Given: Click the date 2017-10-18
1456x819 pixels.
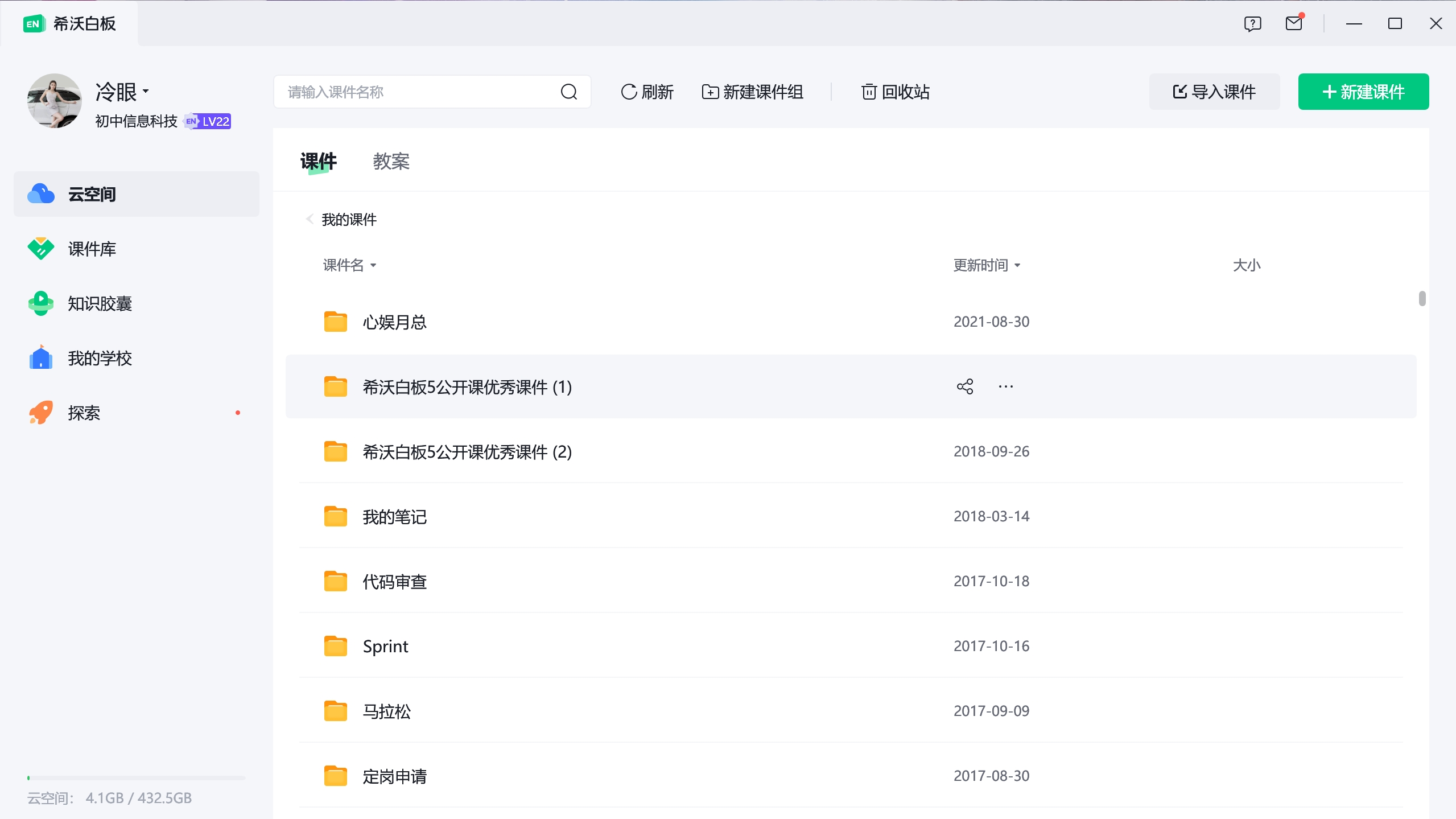Looking at the screenshot, I should (992, 581).
